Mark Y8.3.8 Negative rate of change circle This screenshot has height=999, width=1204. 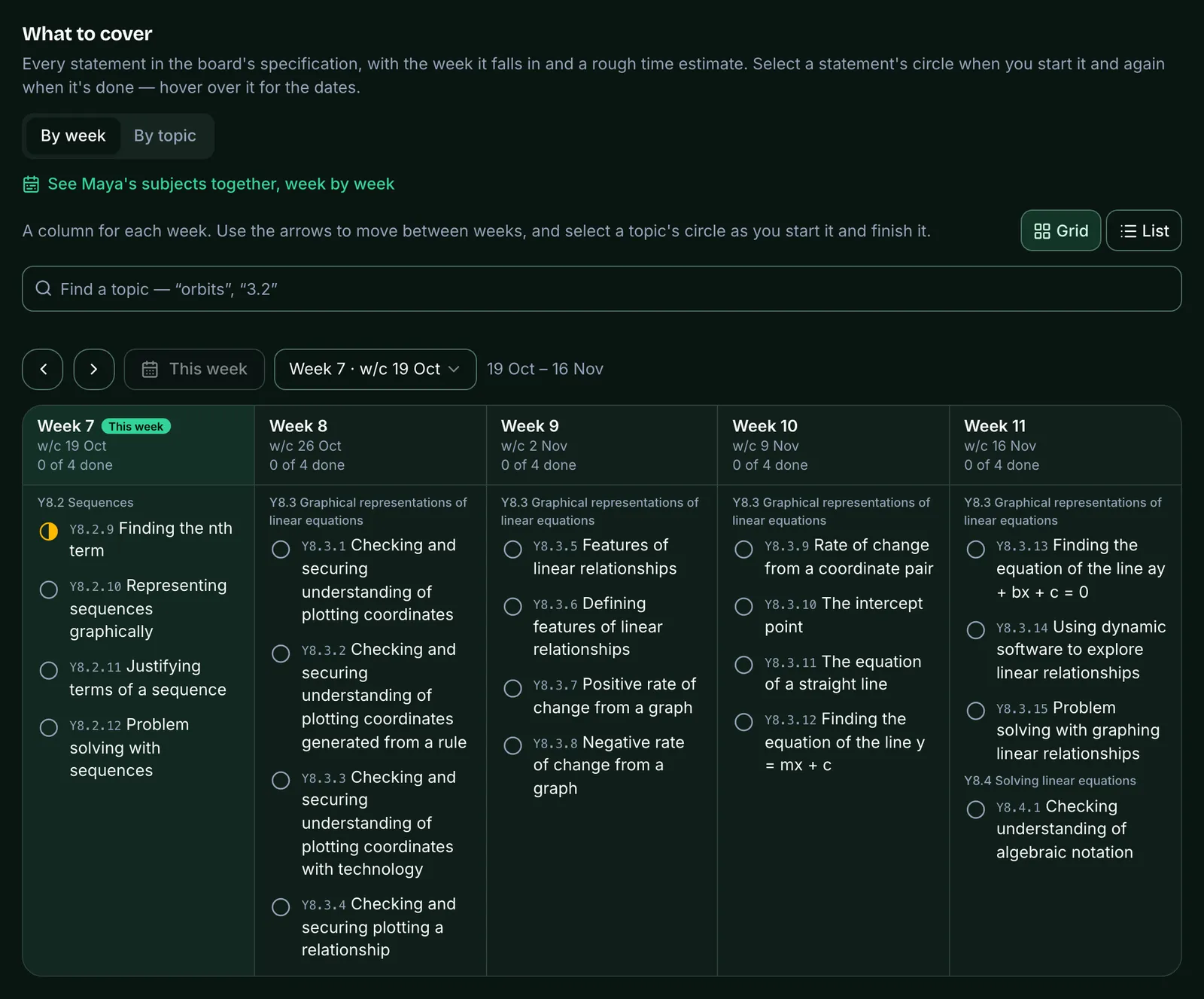click(x=512, y=745)
